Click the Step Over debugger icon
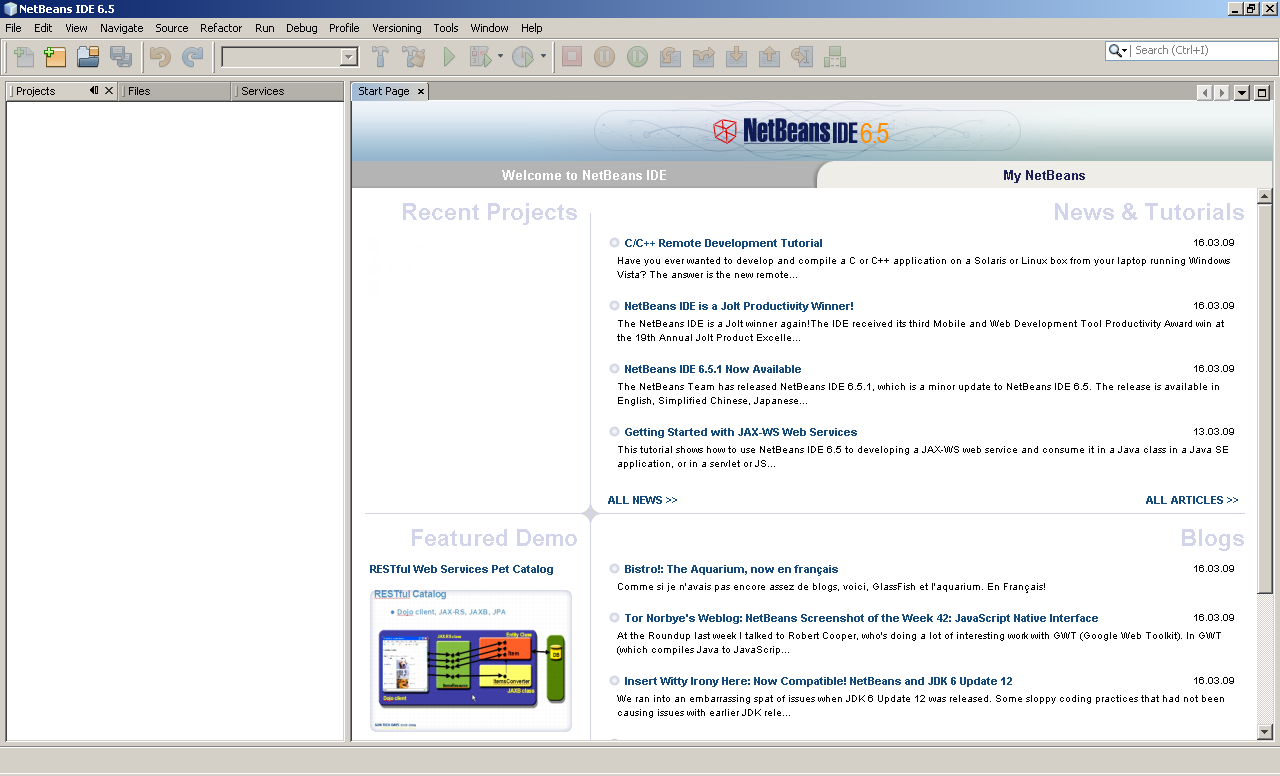This screenshot has width=1280, height=776. pos(670,57)
